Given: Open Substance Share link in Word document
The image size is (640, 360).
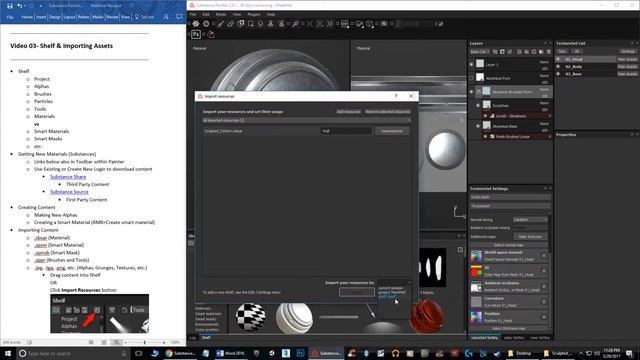Looking at the screenshot, I should pos(68,177).
